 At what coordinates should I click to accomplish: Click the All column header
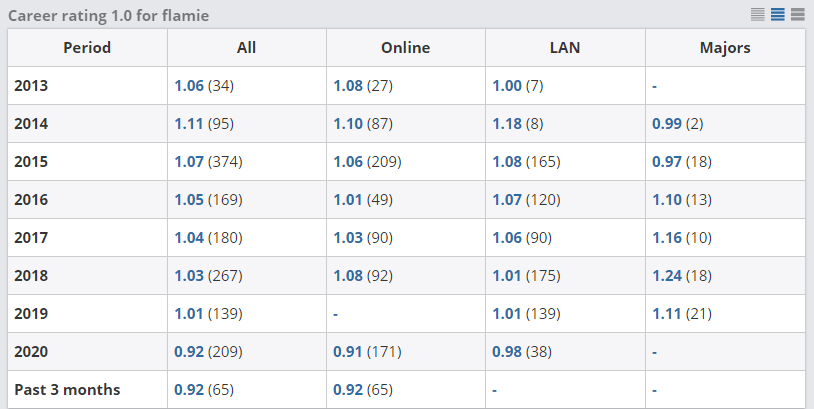coord(247,48)
